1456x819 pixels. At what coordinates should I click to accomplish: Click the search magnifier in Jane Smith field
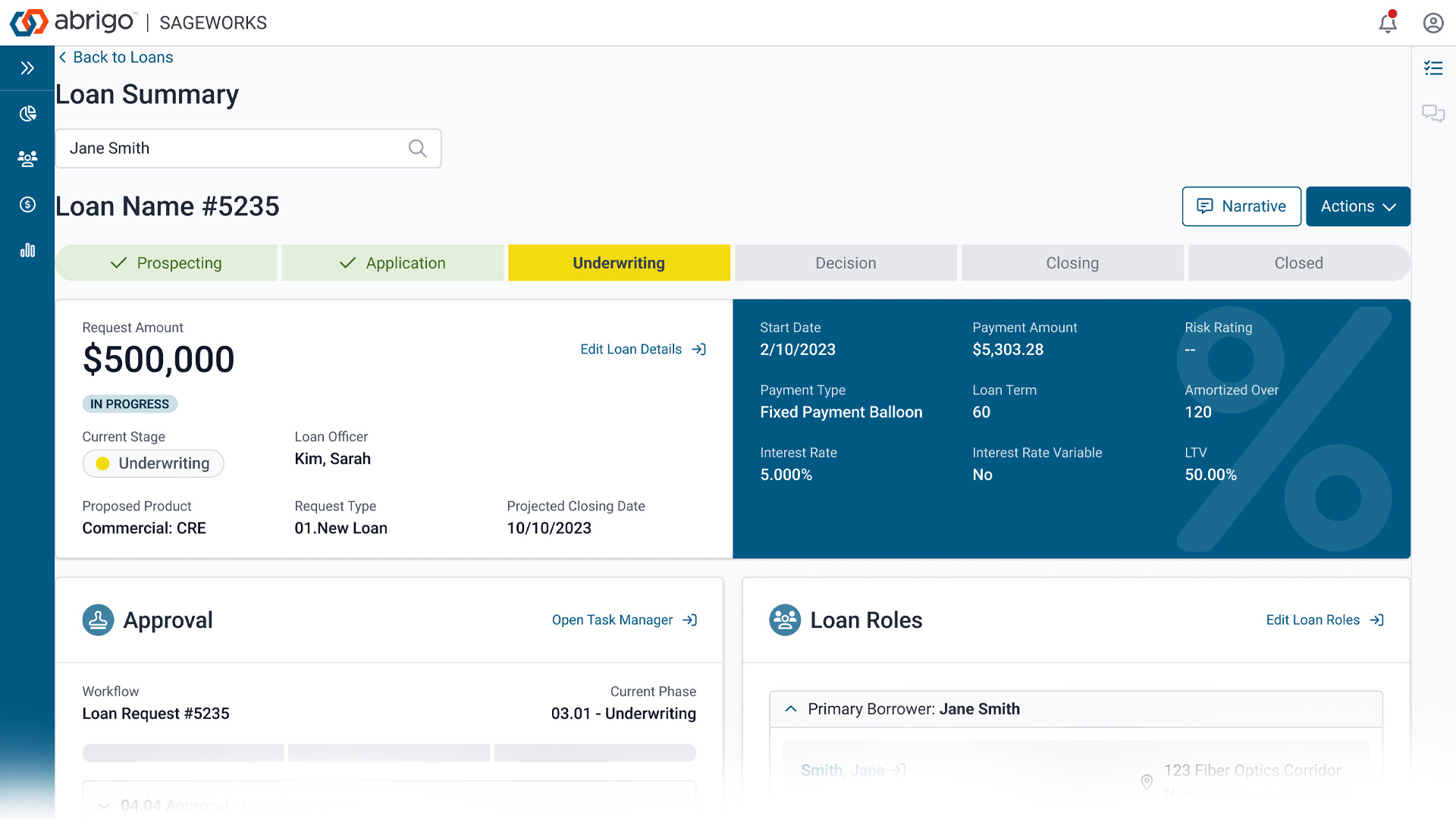click(418, 149)
